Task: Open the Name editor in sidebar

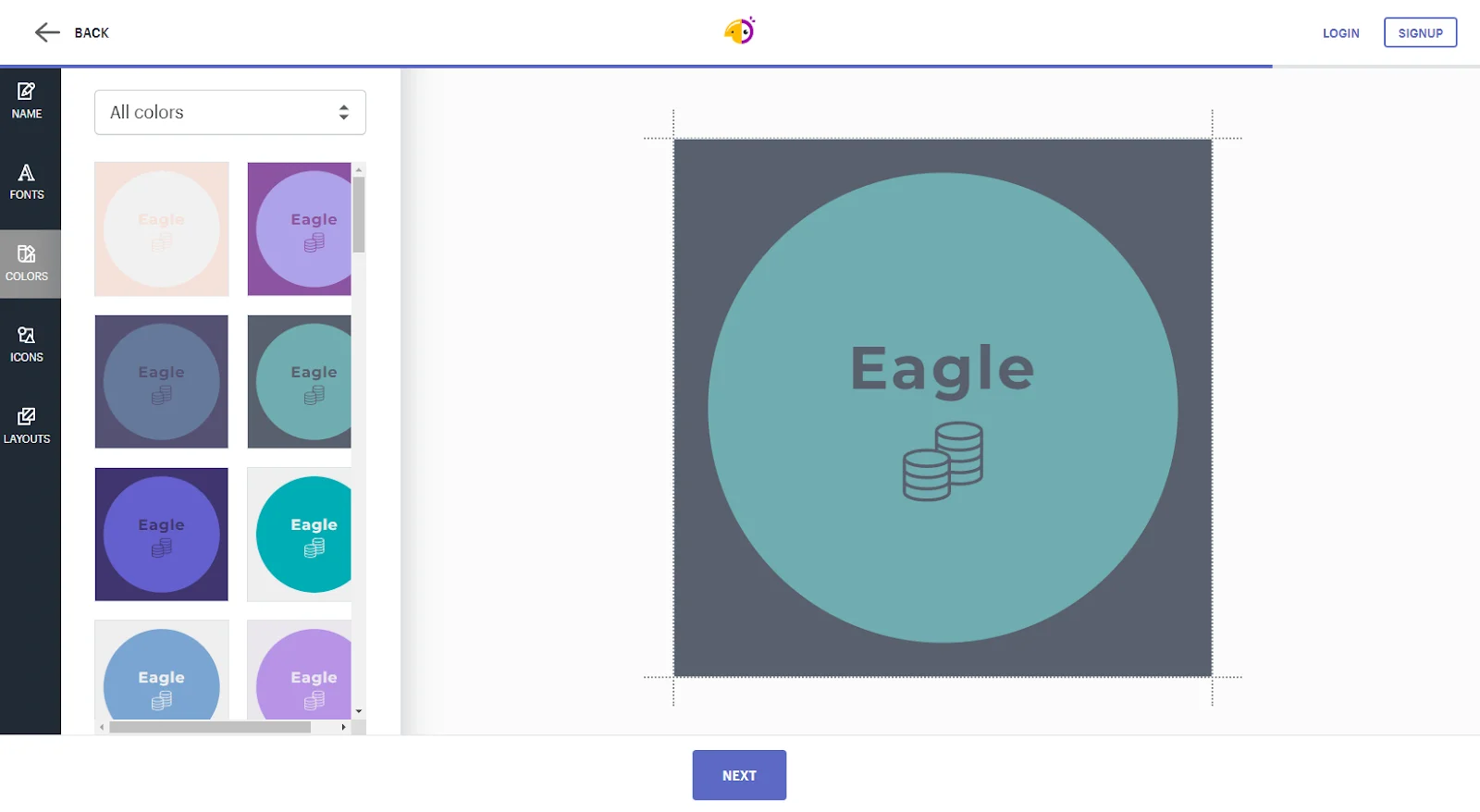Action: point(27,101)
